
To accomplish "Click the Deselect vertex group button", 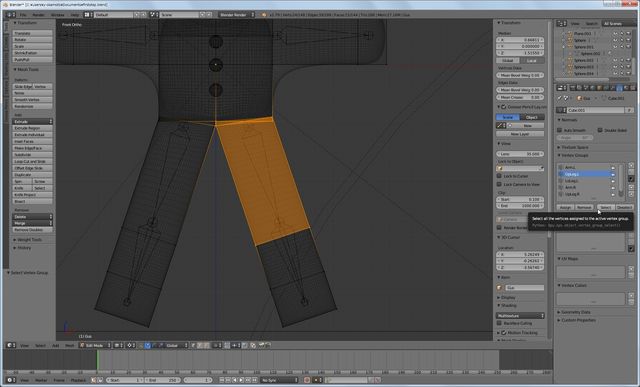I will (x=624, y=207).
